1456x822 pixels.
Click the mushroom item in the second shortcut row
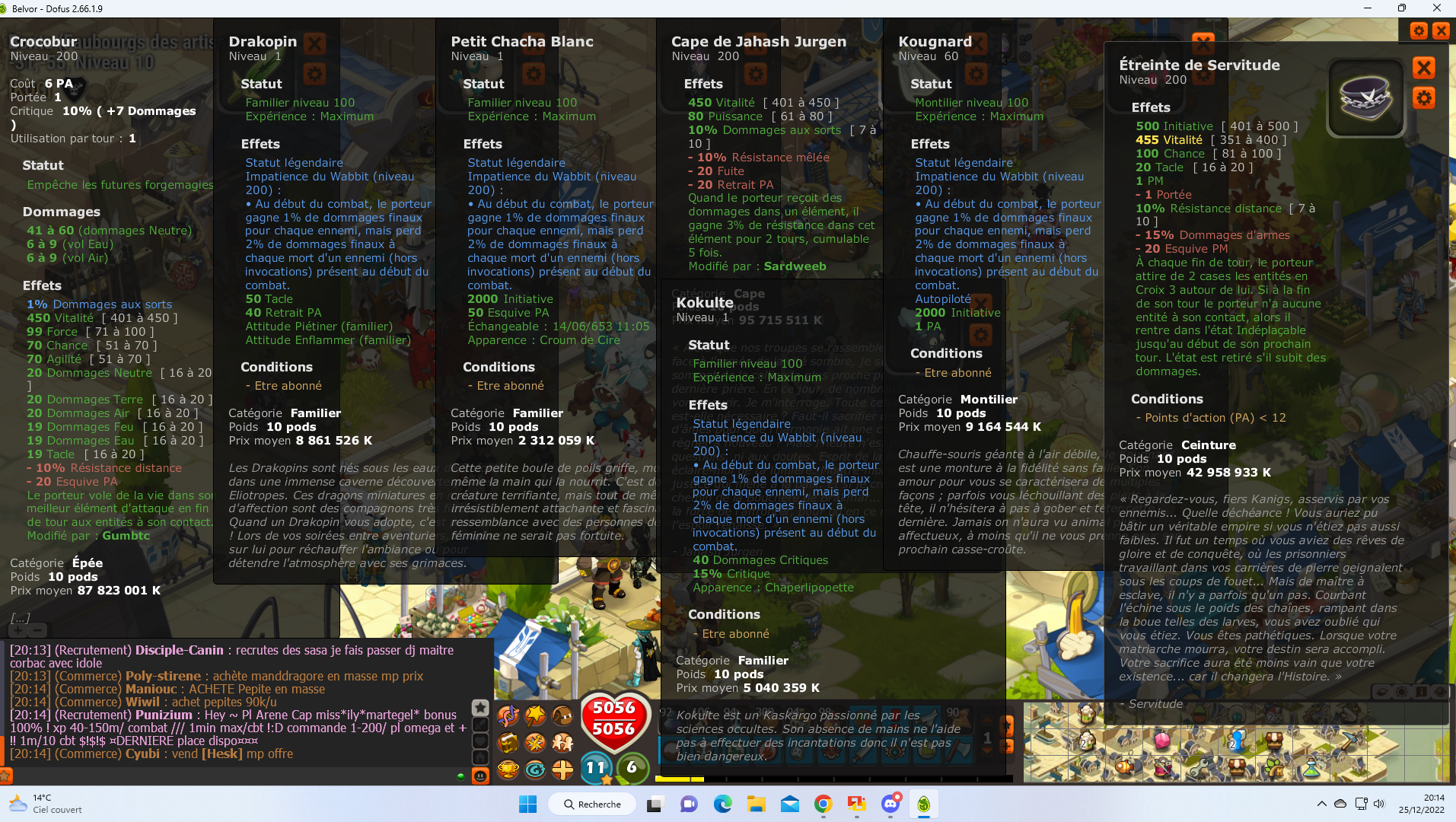click(x=1086, y=741)
